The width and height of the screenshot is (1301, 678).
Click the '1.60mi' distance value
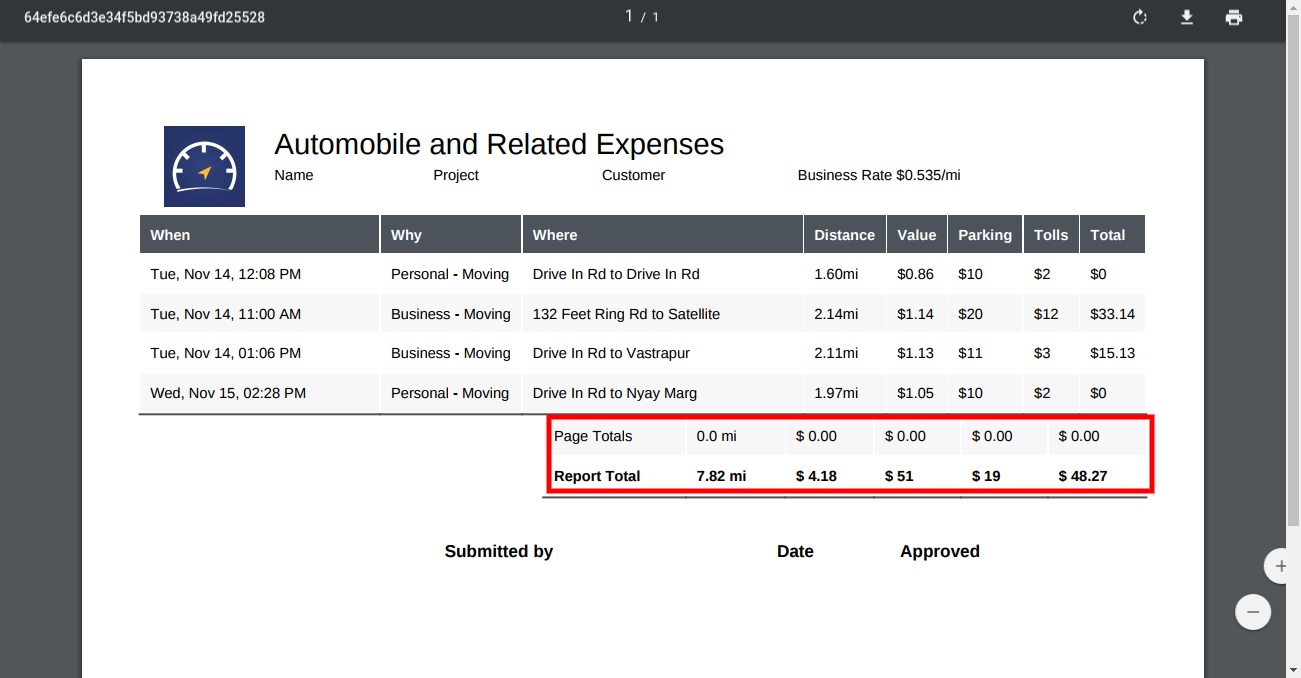[836, 274]
